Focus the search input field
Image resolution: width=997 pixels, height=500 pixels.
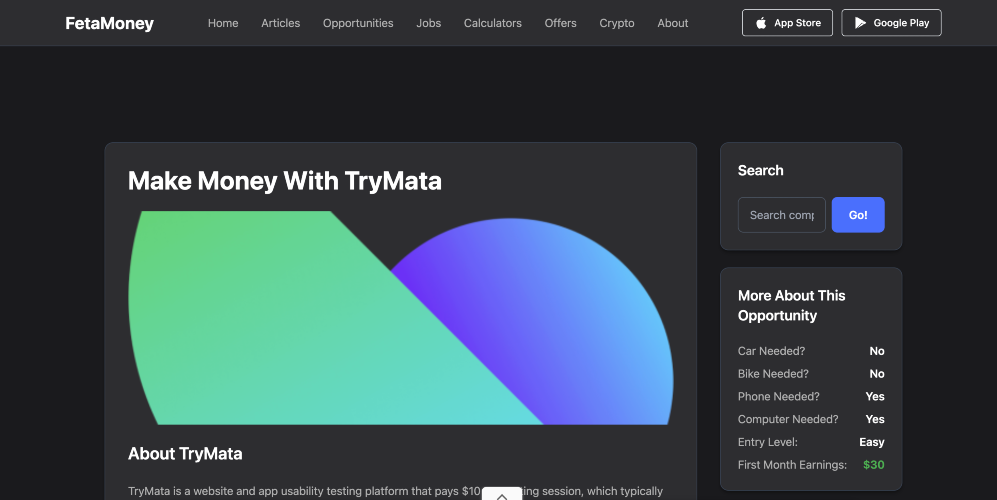click(x=781, y=215)
